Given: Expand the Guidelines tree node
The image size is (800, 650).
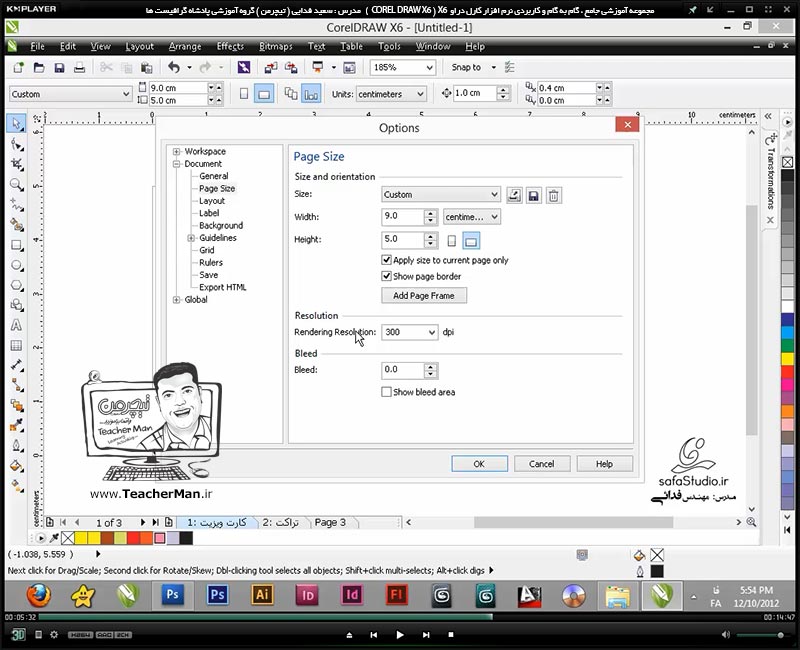Looking at the screenshot, I should tap(191, 238).
